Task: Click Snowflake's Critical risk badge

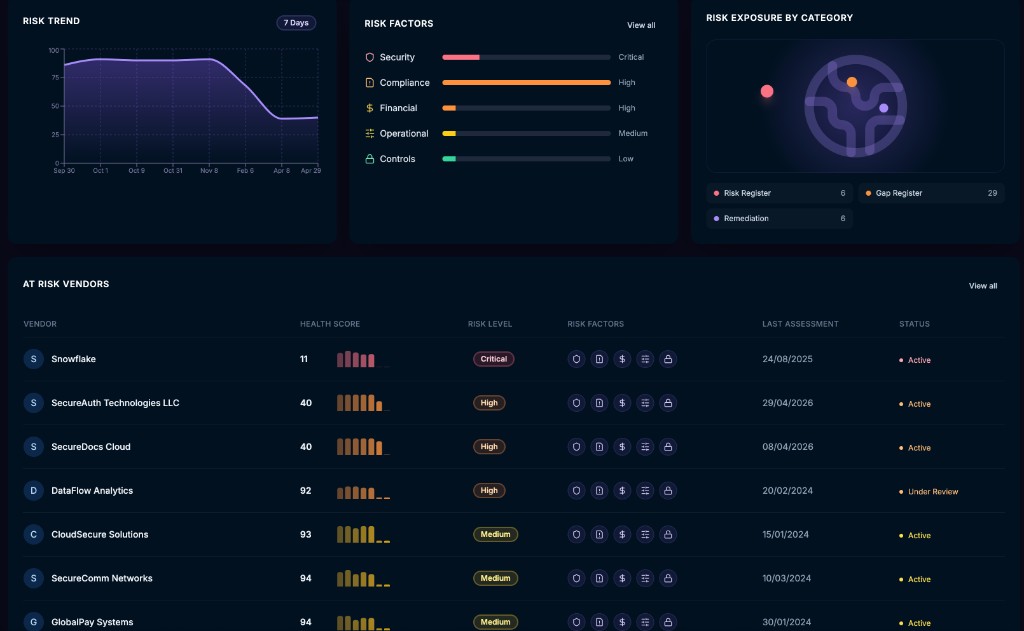Action: click(494, 359)
